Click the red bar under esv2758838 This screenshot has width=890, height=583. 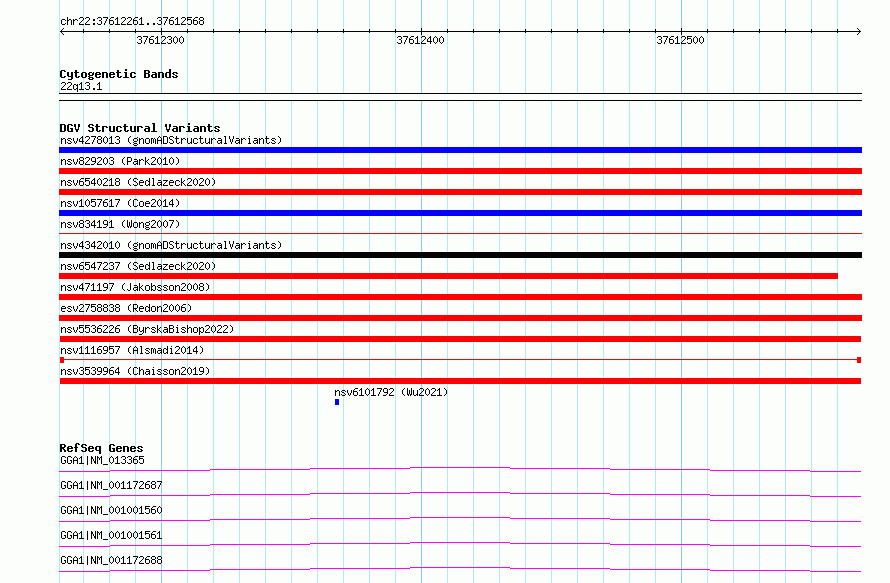coord(460,318)
